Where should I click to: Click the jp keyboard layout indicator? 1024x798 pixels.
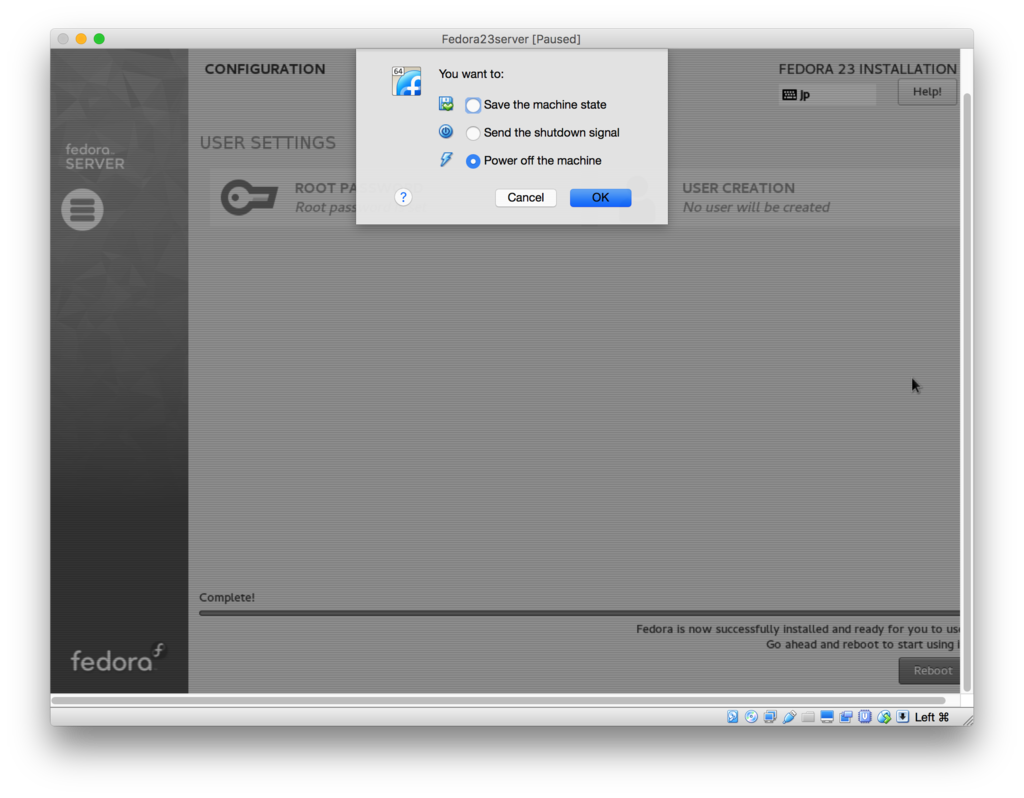827,95
